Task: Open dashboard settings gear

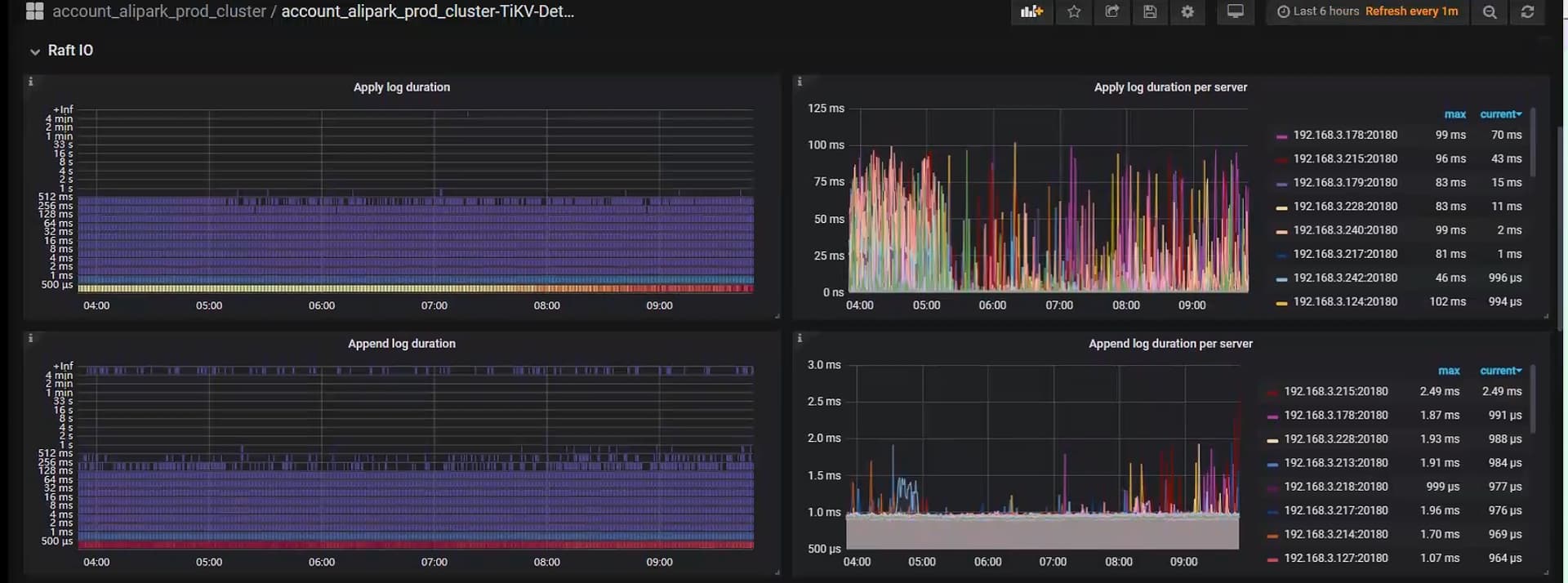Action: (x=1187, y=11)
